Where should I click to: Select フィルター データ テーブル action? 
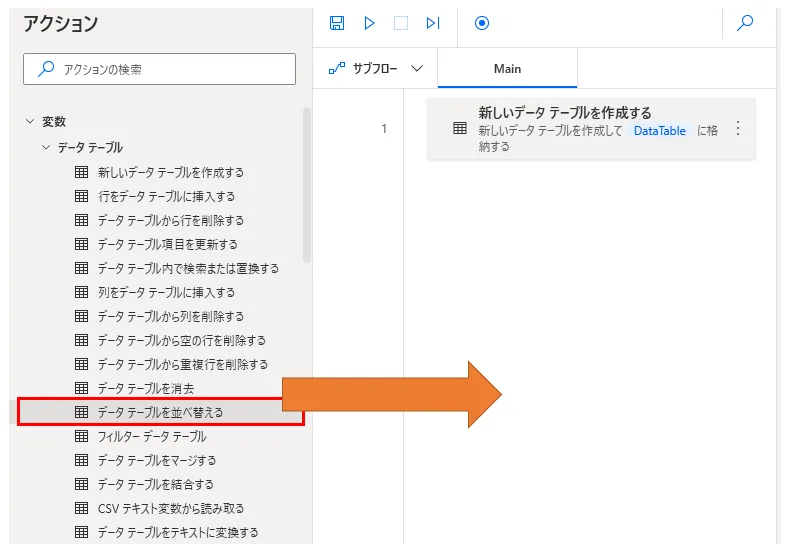point(151,436)
